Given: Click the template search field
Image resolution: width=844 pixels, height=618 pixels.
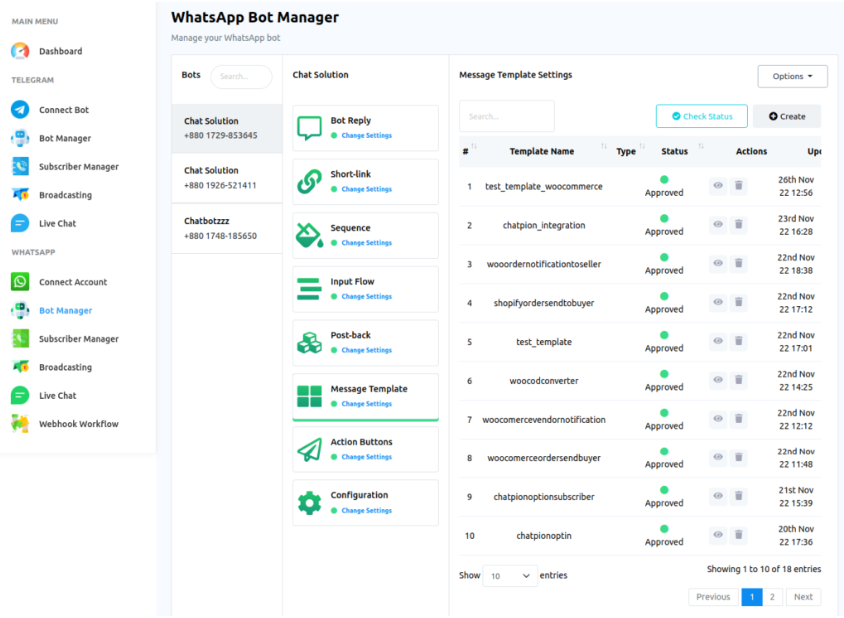Looking at the screenshot, I should 507,116.
